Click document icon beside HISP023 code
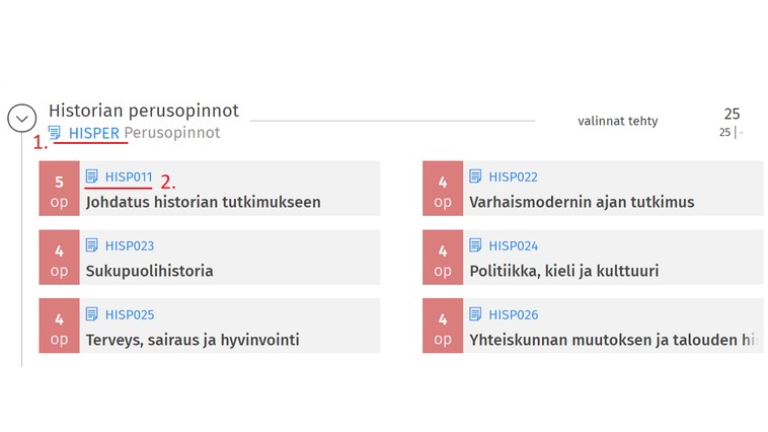 92,246
